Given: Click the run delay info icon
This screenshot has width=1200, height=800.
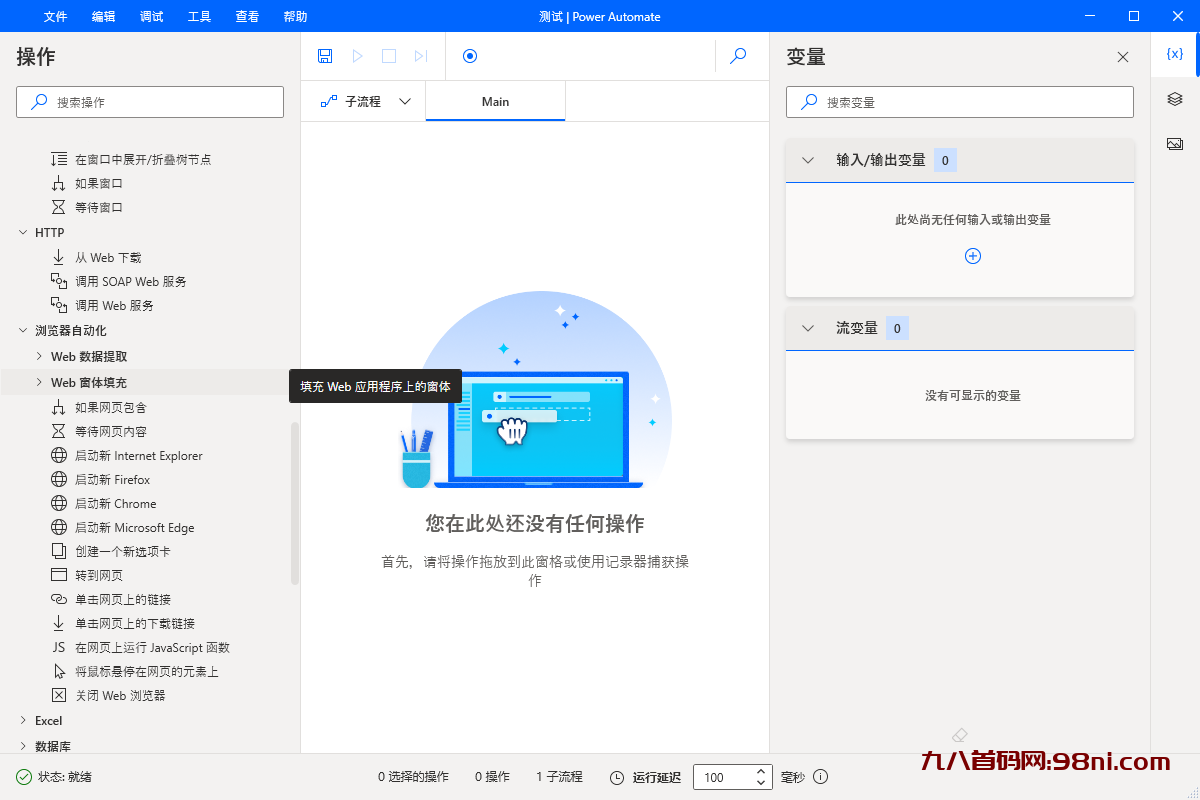Looking at the screenshot, I should point(821,777).
